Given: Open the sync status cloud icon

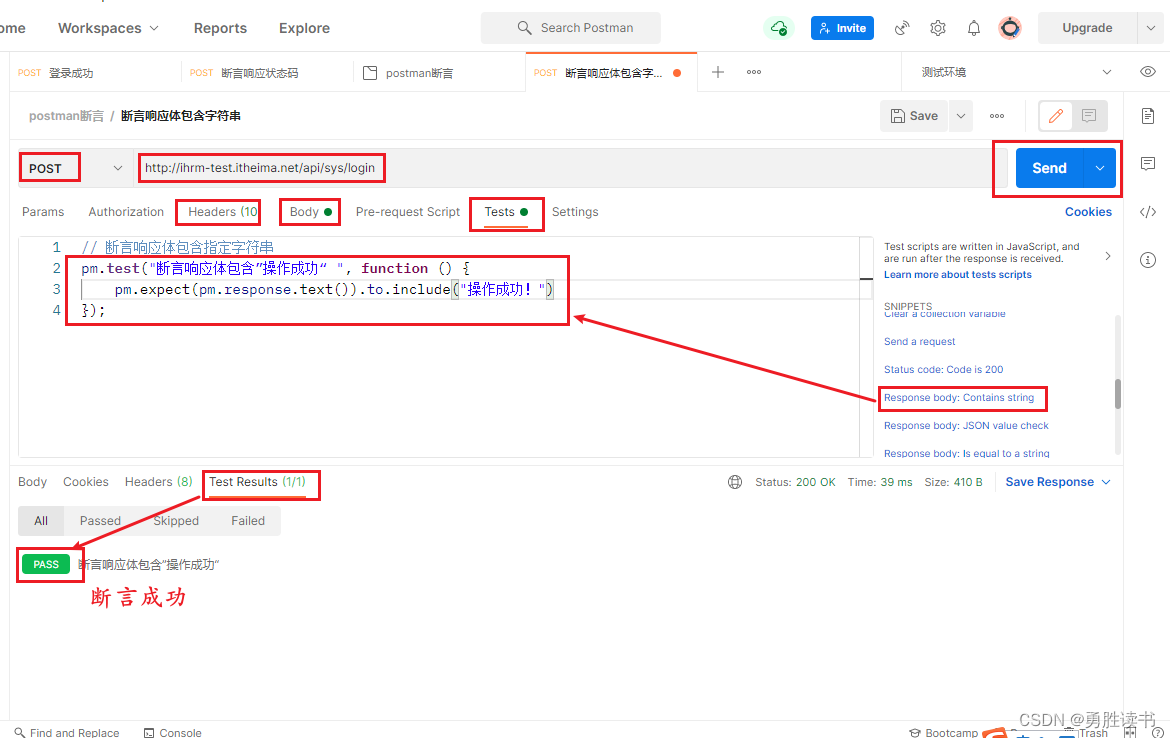Looking at the screenshot, I should click(x=779, y=28).
